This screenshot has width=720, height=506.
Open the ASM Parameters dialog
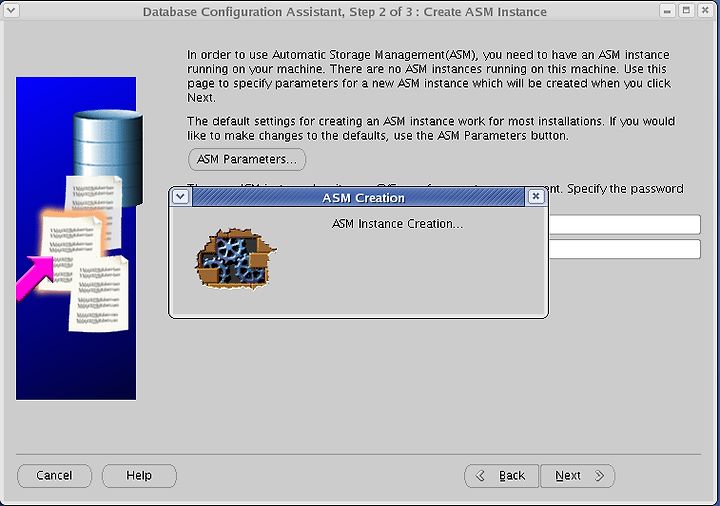[x=247, y=159]
